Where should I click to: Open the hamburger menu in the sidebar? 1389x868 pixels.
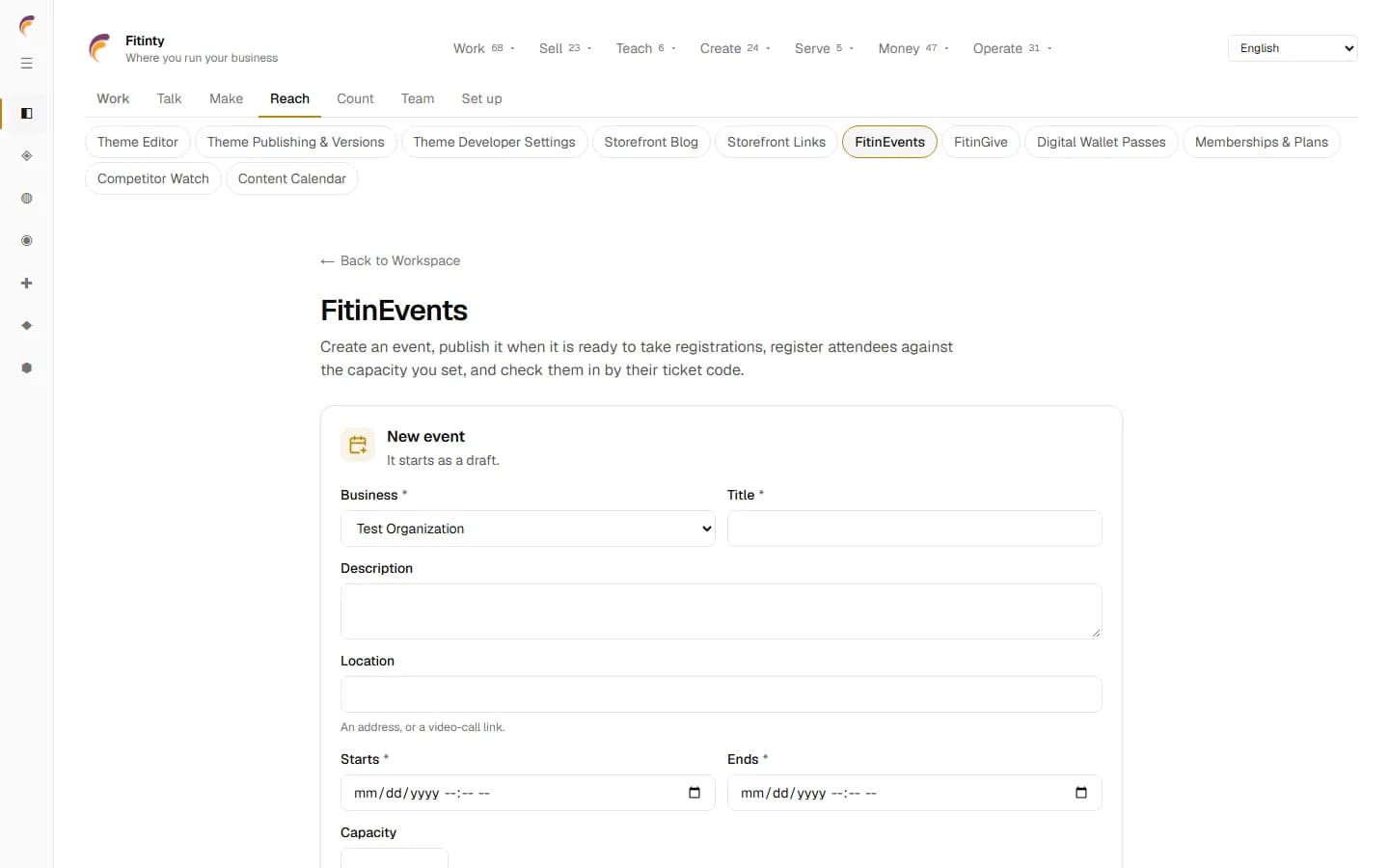27,64
